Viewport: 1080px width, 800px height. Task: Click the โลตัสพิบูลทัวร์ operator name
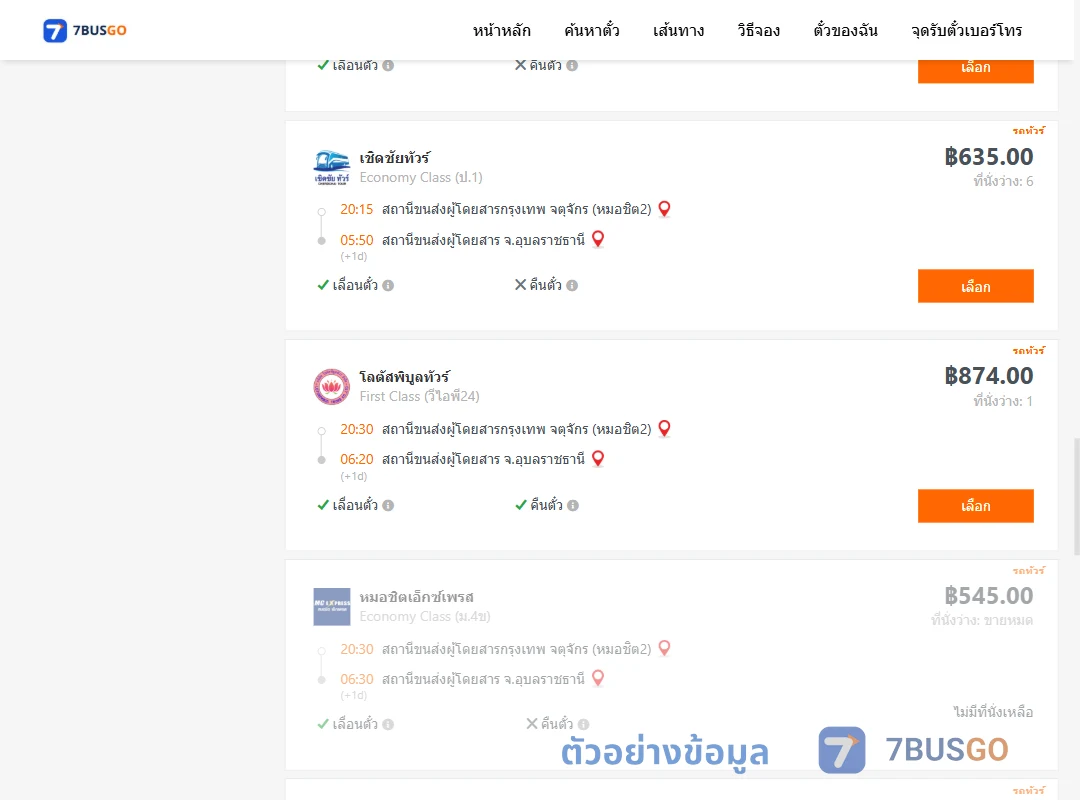pyautogui.click(x=404, y=377)
